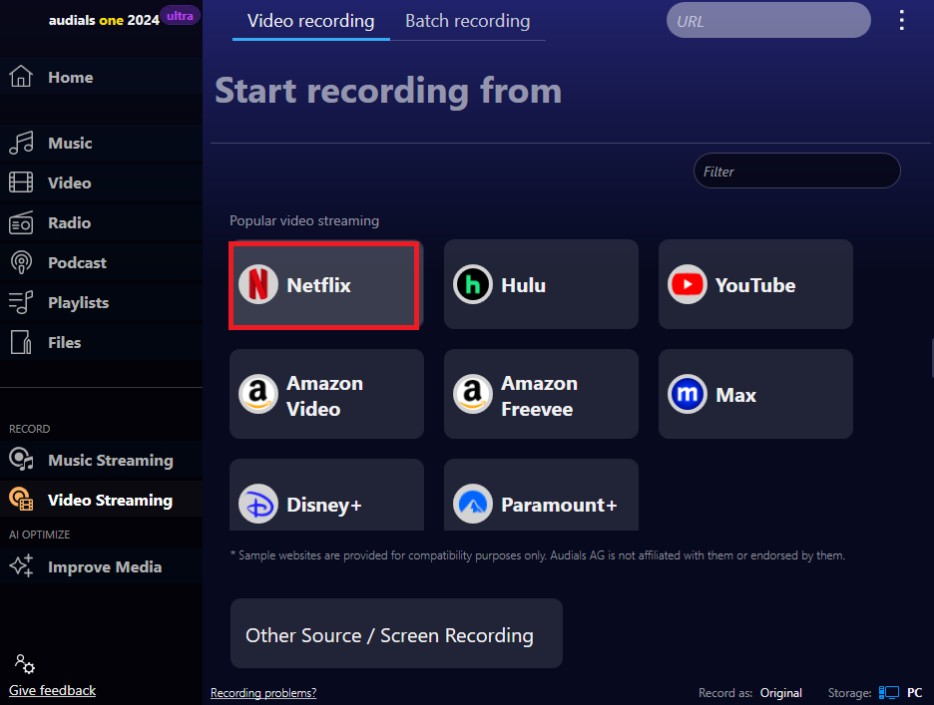This screenshot has width=934, height=705.
Task: Select Radio in the sidebar
Action: (x=70, y=223)
